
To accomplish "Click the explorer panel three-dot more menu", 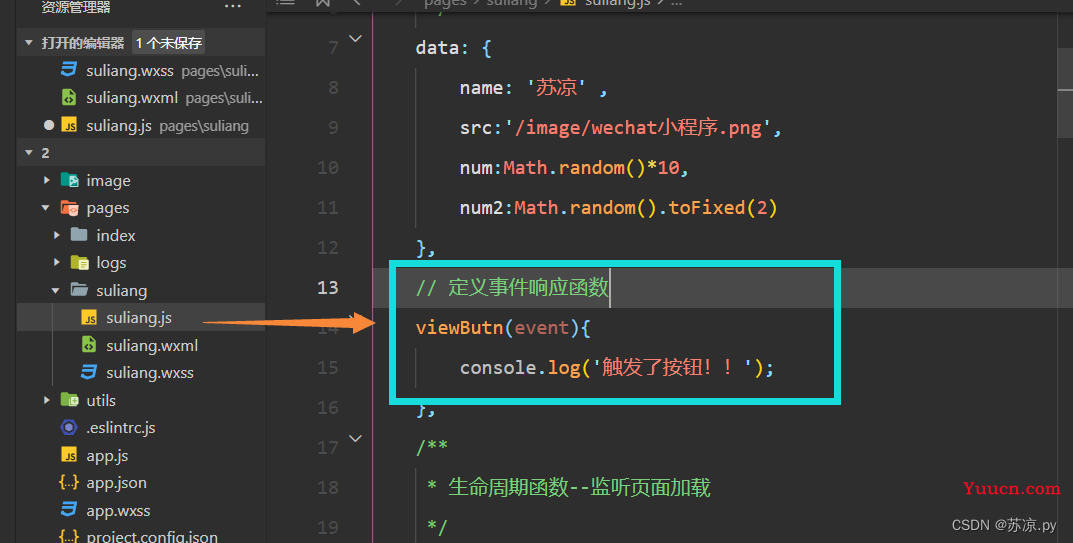I will (x=233, y=7).
